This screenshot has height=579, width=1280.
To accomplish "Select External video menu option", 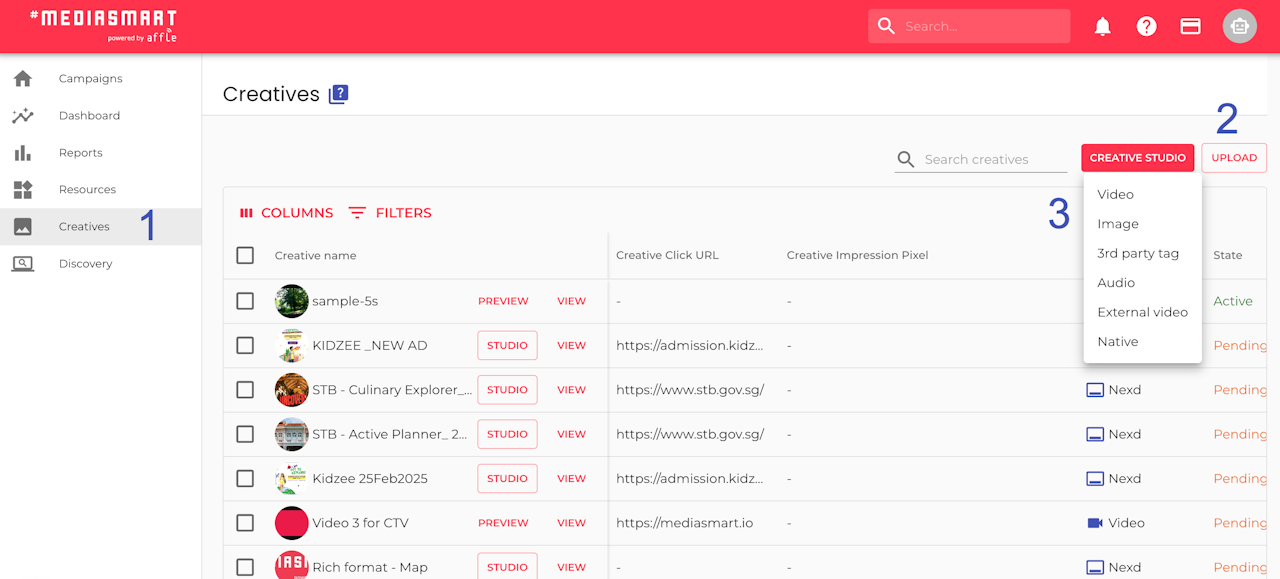I will coord(1142,312).
